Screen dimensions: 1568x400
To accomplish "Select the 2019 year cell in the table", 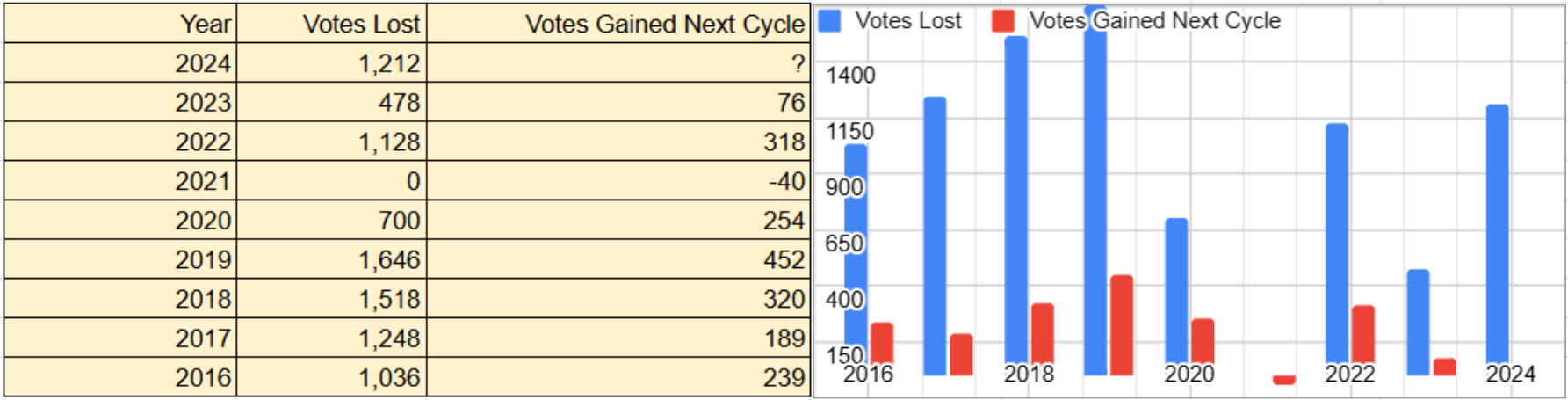I will (120, 259).
